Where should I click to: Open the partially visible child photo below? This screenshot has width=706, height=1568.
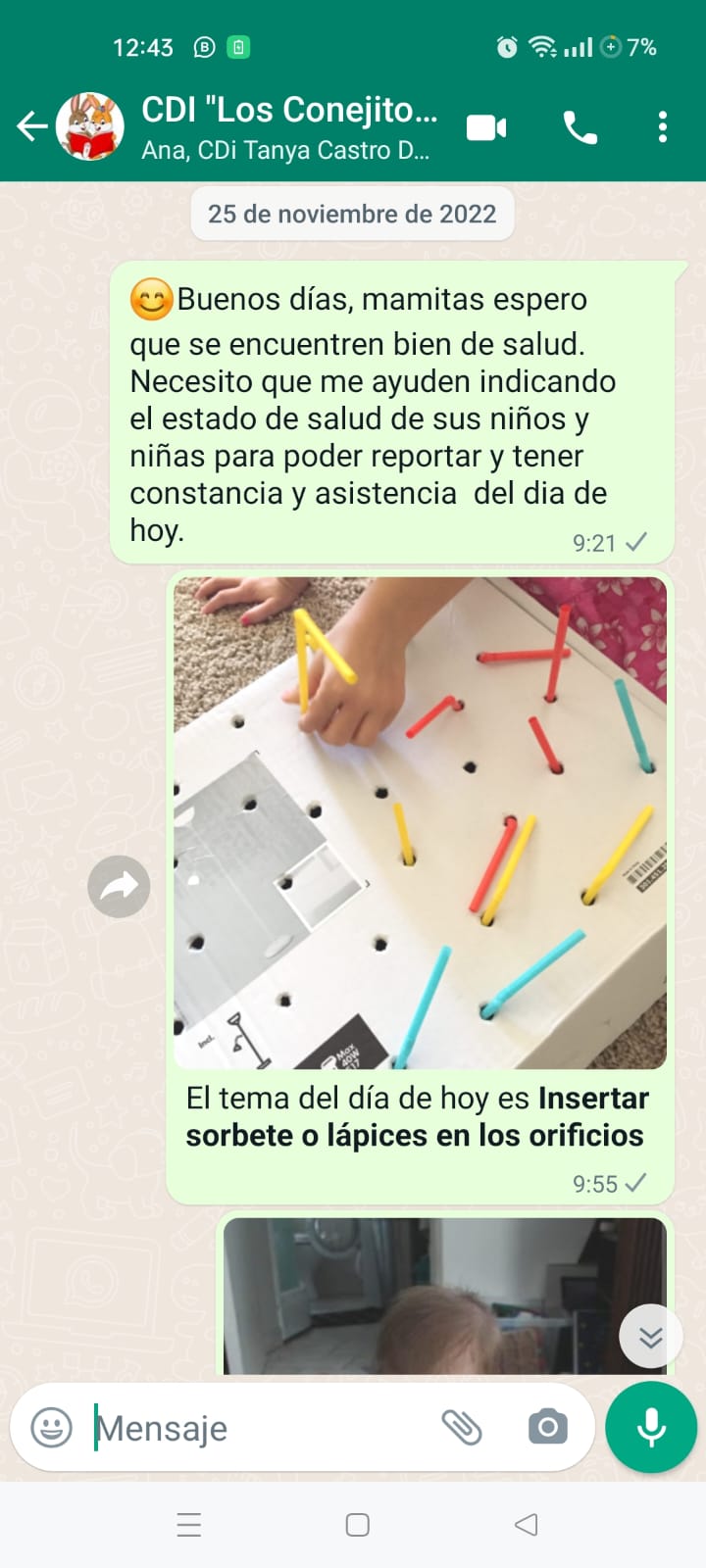[x=445, y=1296]
